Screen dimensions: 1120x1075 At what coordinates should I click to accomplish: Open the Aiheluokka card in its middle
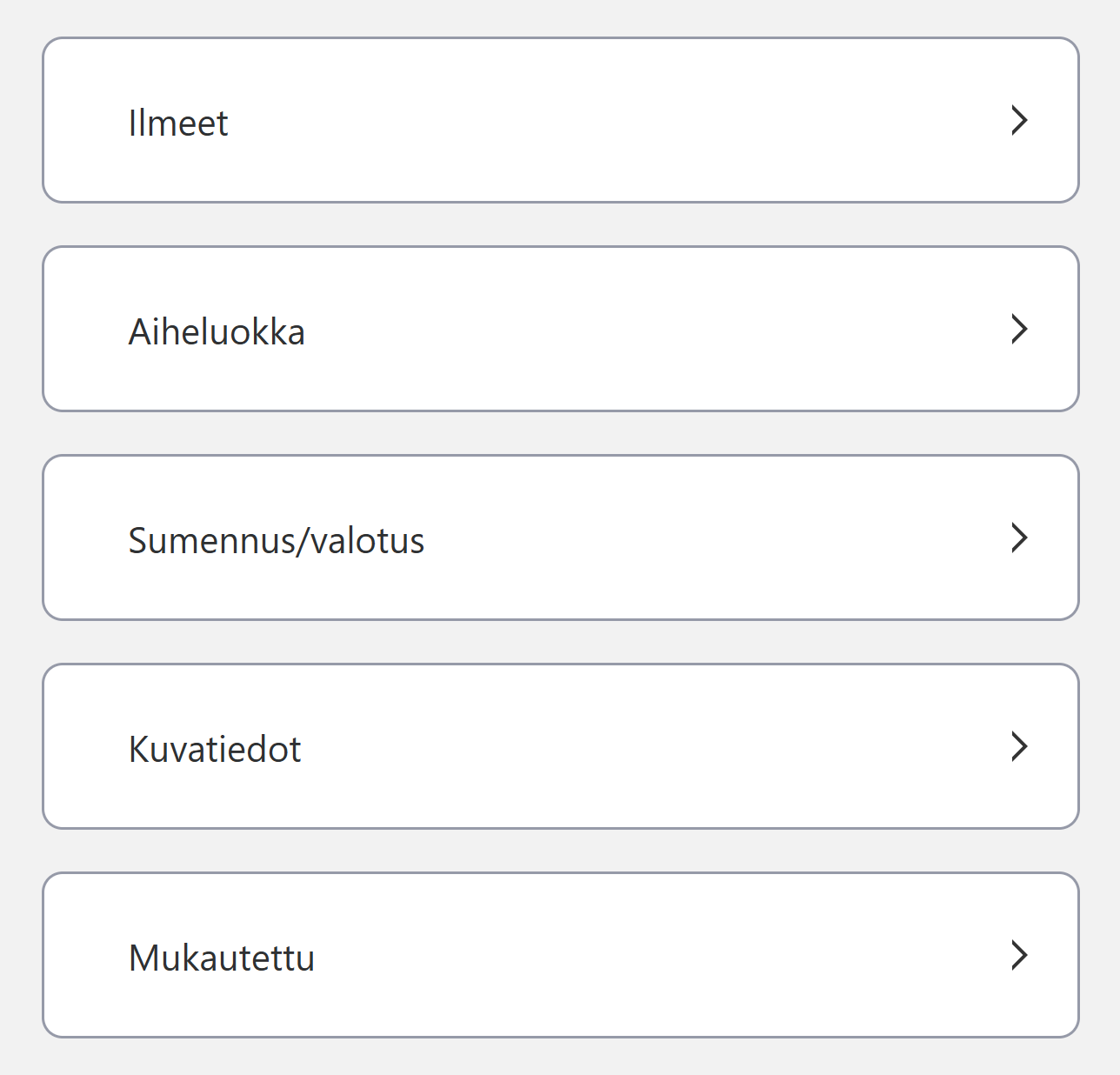click(x=560, y=329)
